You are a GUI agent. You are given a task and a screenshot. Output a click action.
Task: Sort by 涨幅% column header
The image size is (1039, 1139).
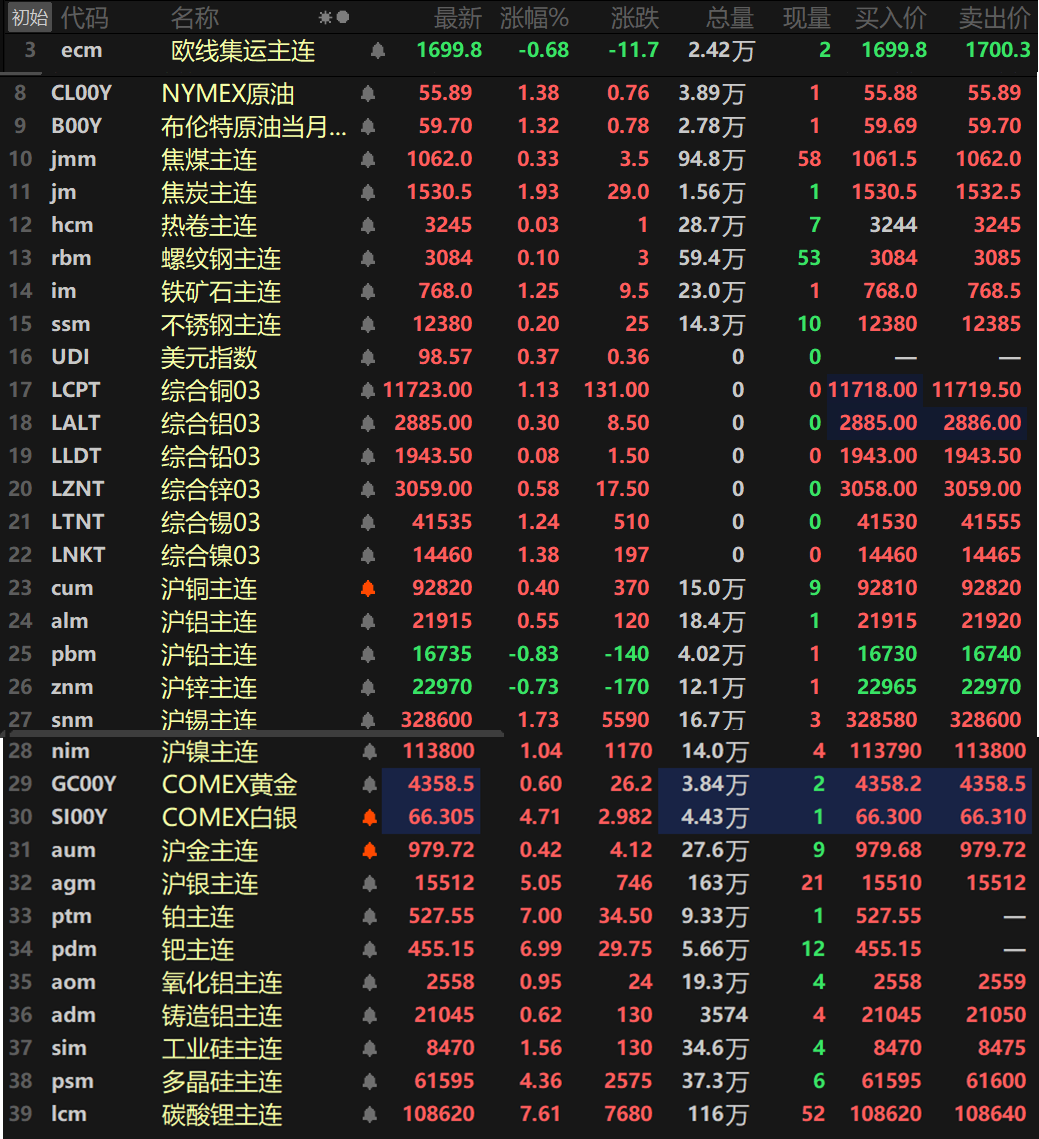pos(534,18)
